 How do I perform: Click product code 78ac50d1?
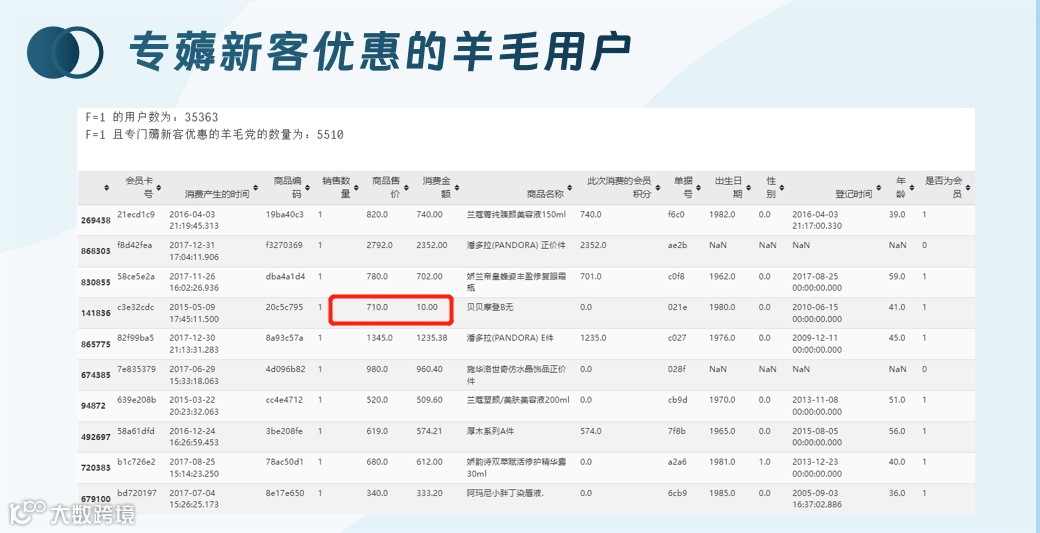tap(285, 462)
